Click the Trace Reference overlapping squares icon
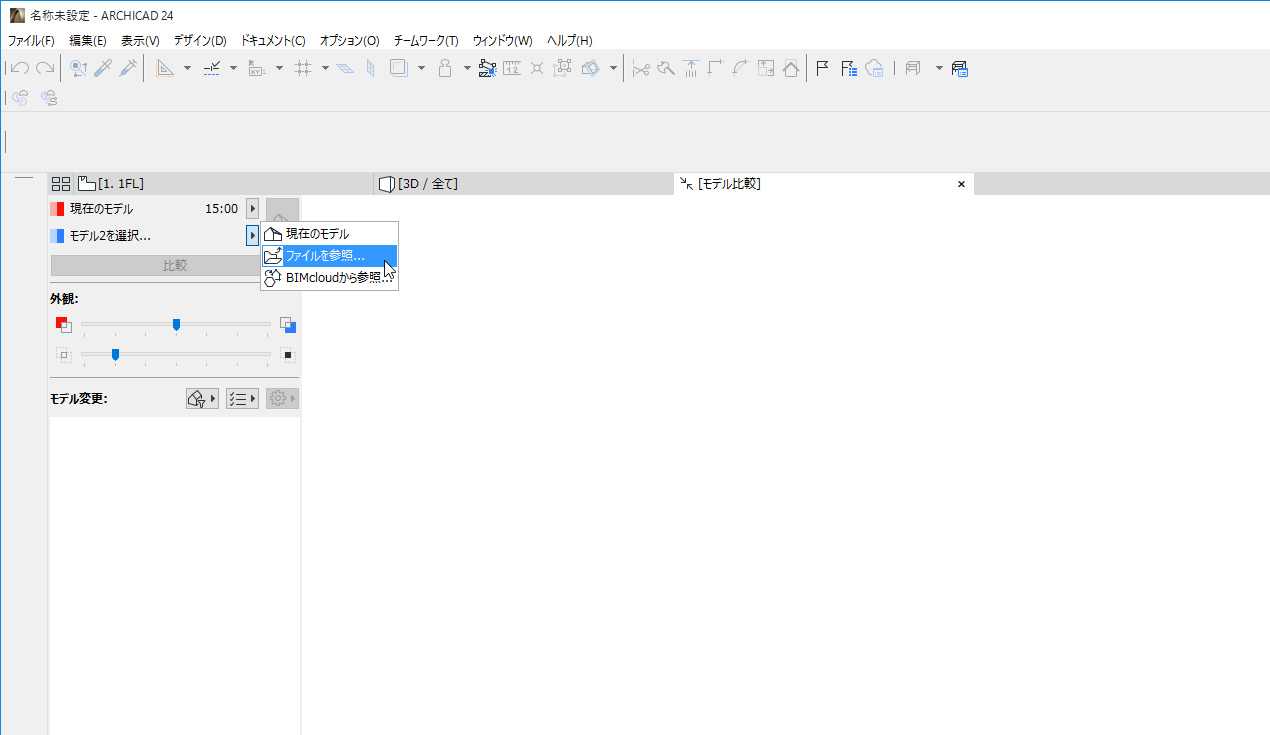1270x735 pixels. (x=399, y=68)
